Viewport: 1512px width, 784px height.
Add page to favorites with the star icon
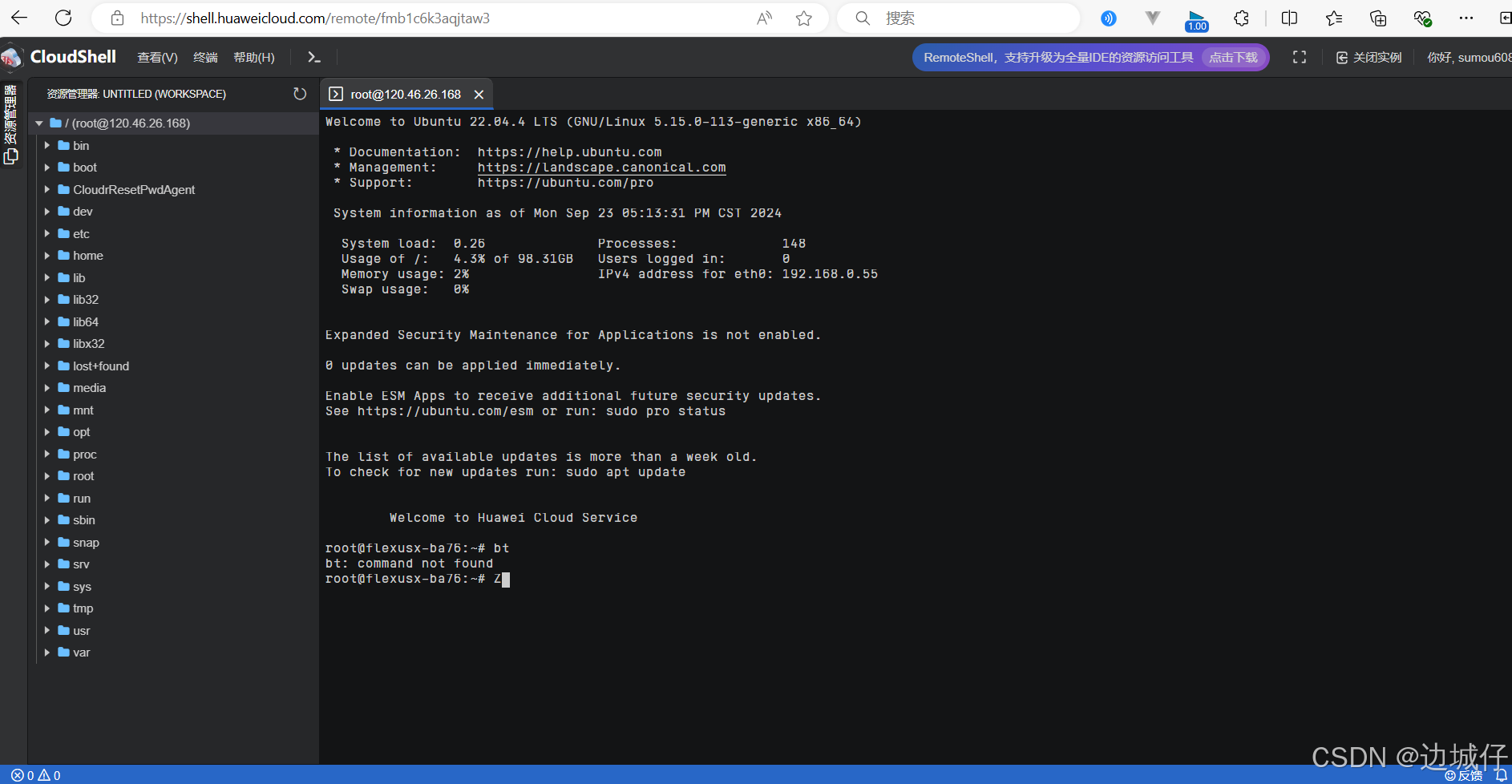(x=804, y=18)
